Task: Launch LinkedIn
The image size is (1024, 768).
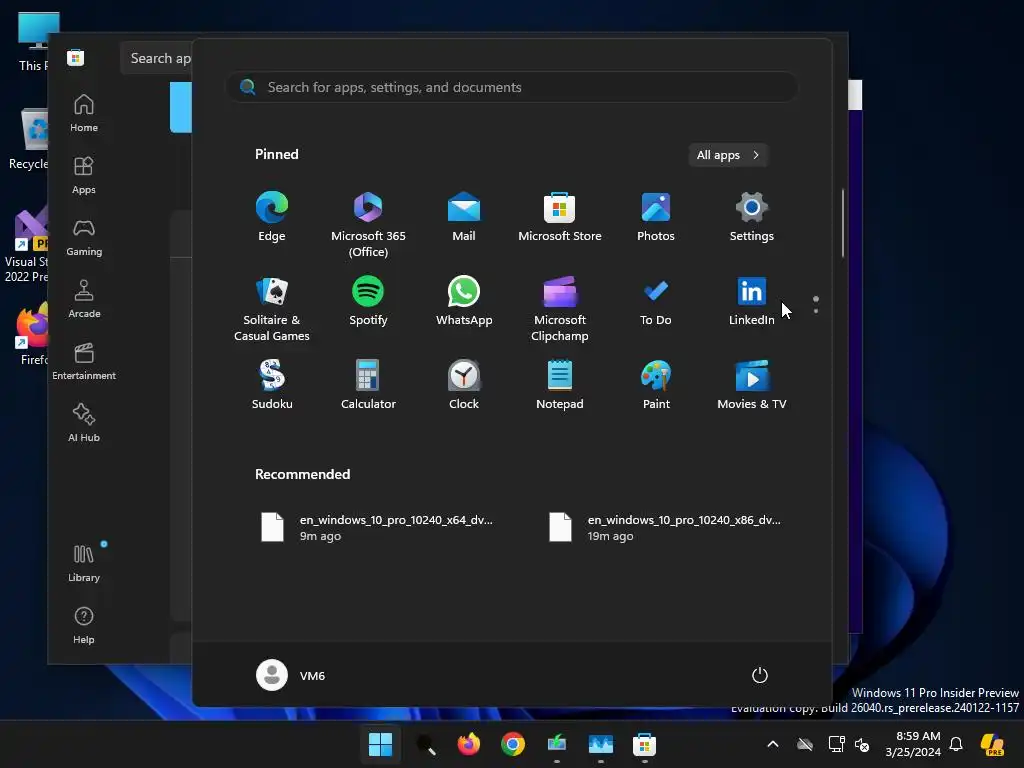Action: [x=752, y=301]
